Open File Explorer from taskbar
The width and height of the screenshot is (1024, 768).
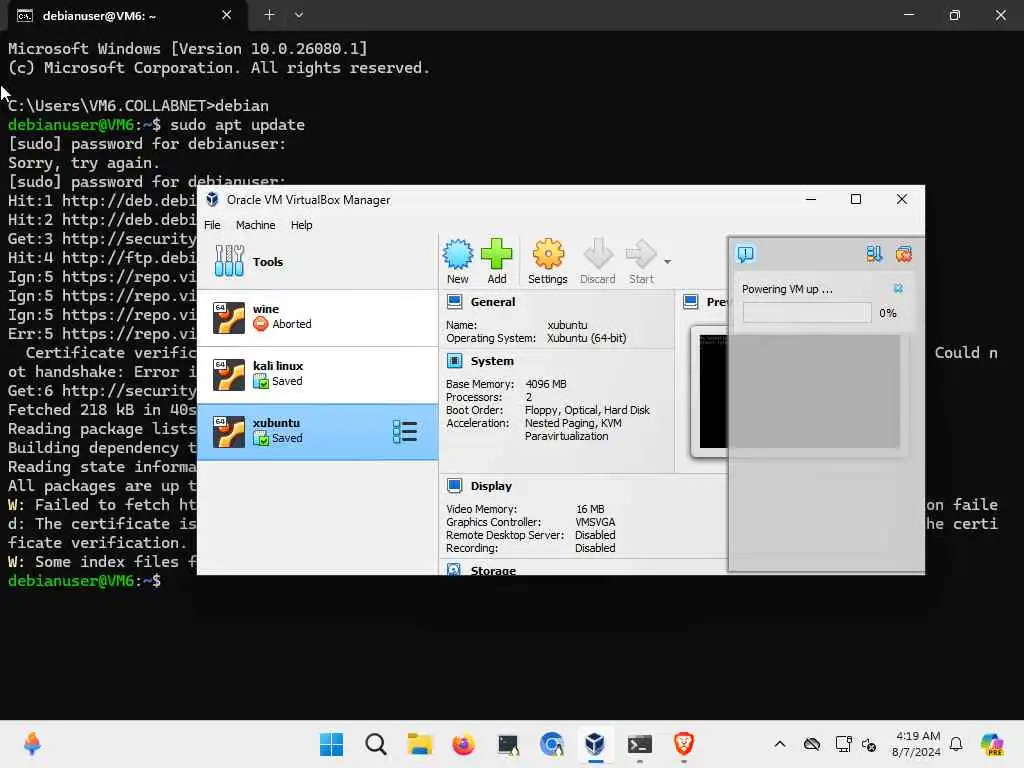419,744
